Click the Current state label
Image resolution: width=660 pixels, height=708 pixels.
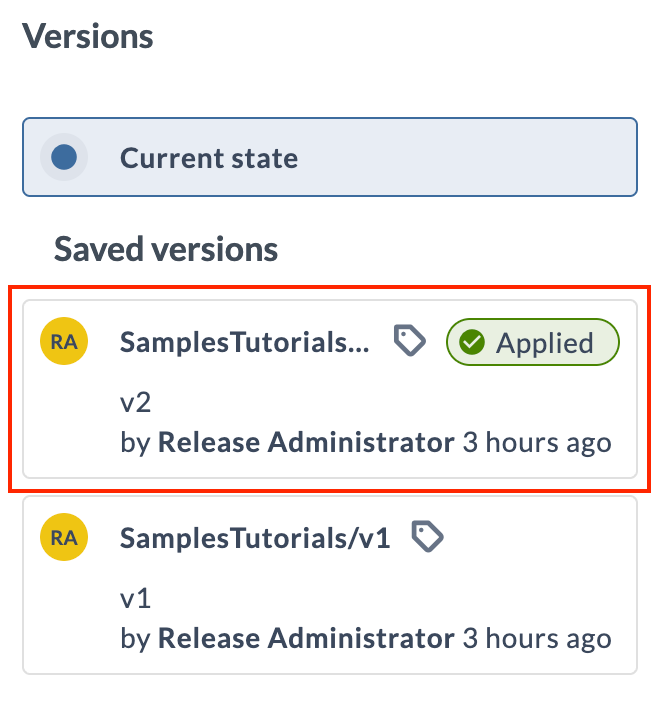[x=209, y=158]
